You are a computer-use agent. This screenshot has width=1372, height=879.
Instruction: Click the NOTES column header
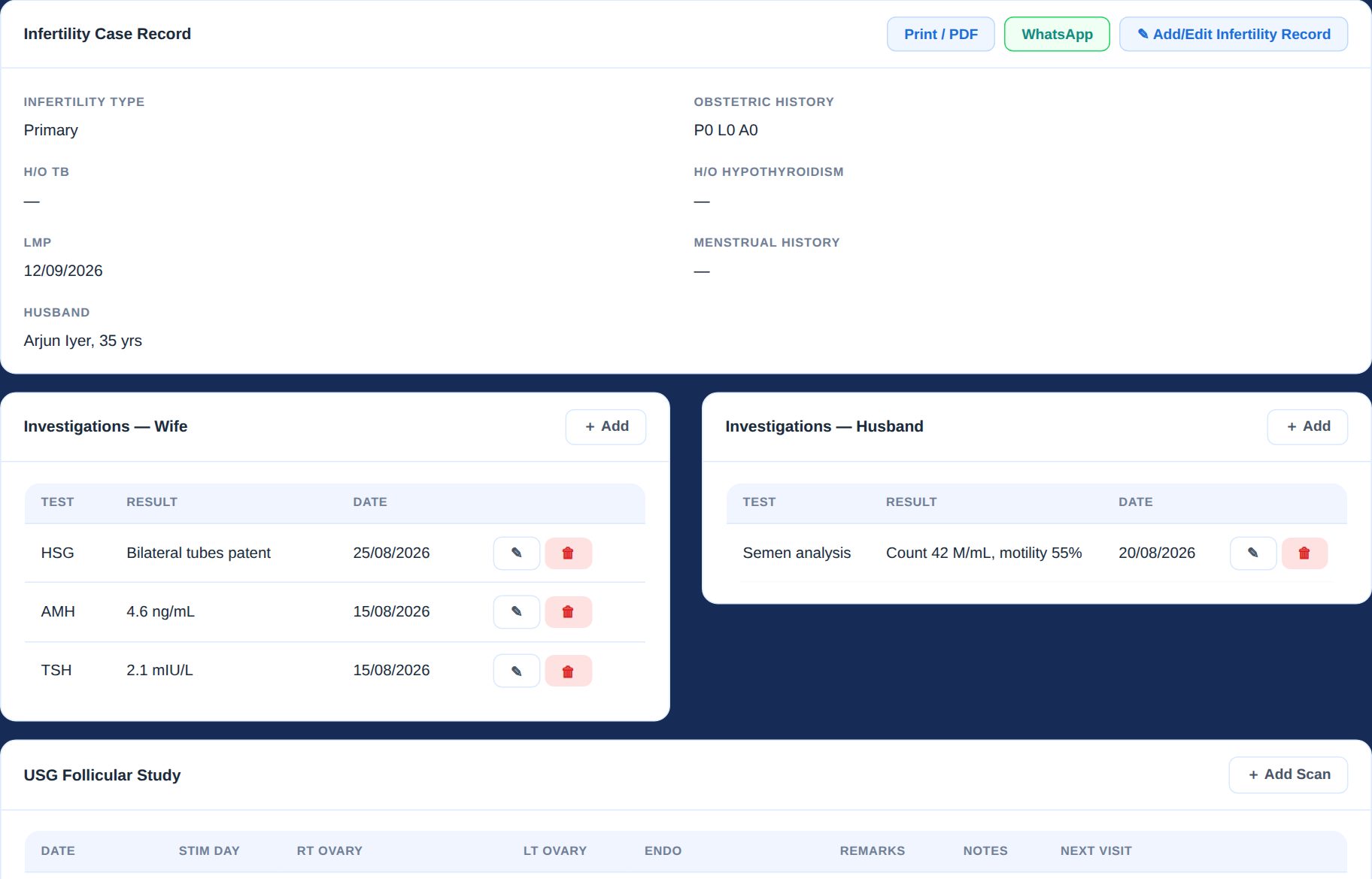985,850
